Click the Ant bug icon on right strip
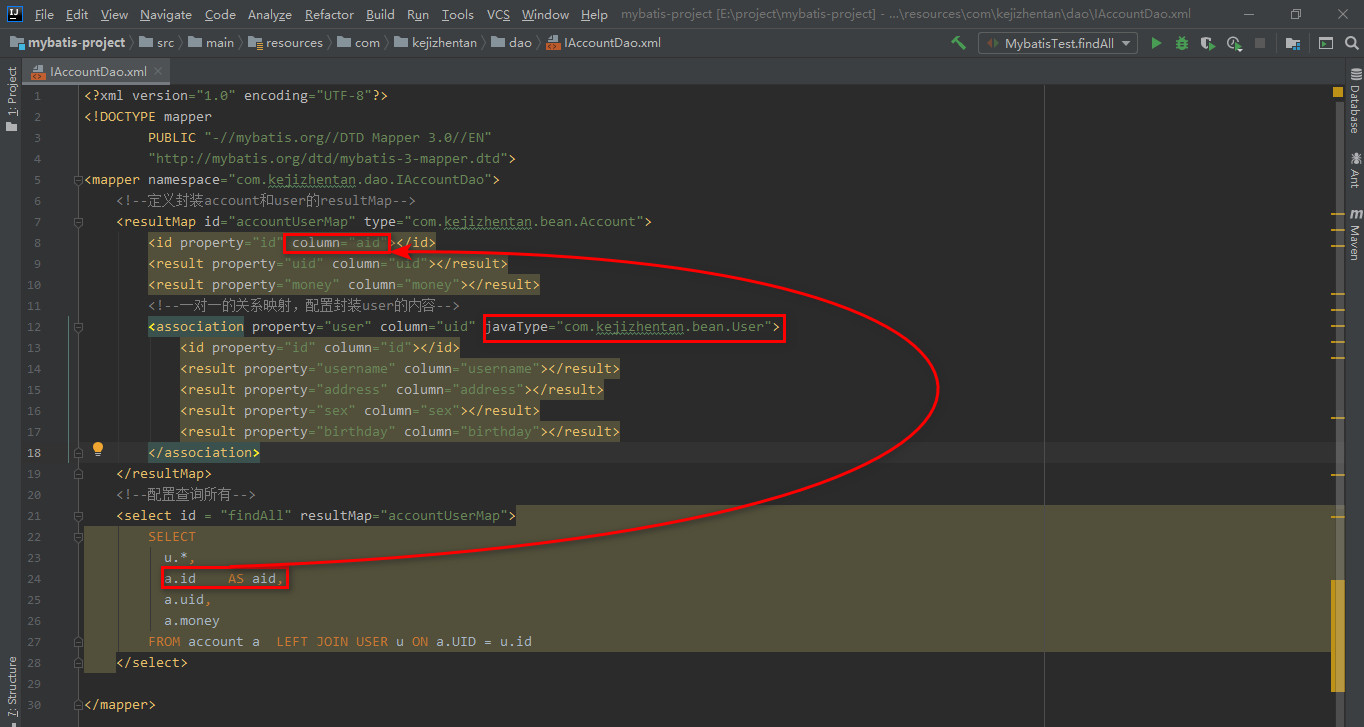 (x=1356, y=158)
